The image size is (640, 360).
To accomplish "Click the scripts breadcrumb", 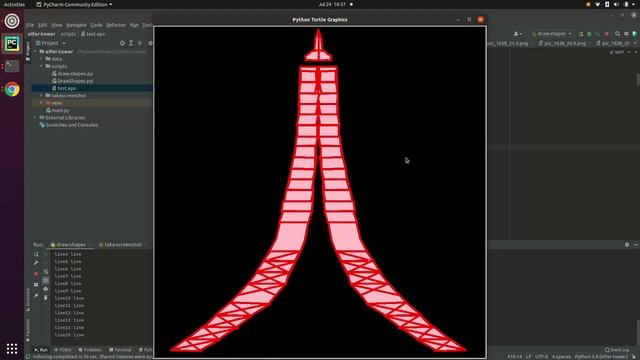I will coord(68,34).
